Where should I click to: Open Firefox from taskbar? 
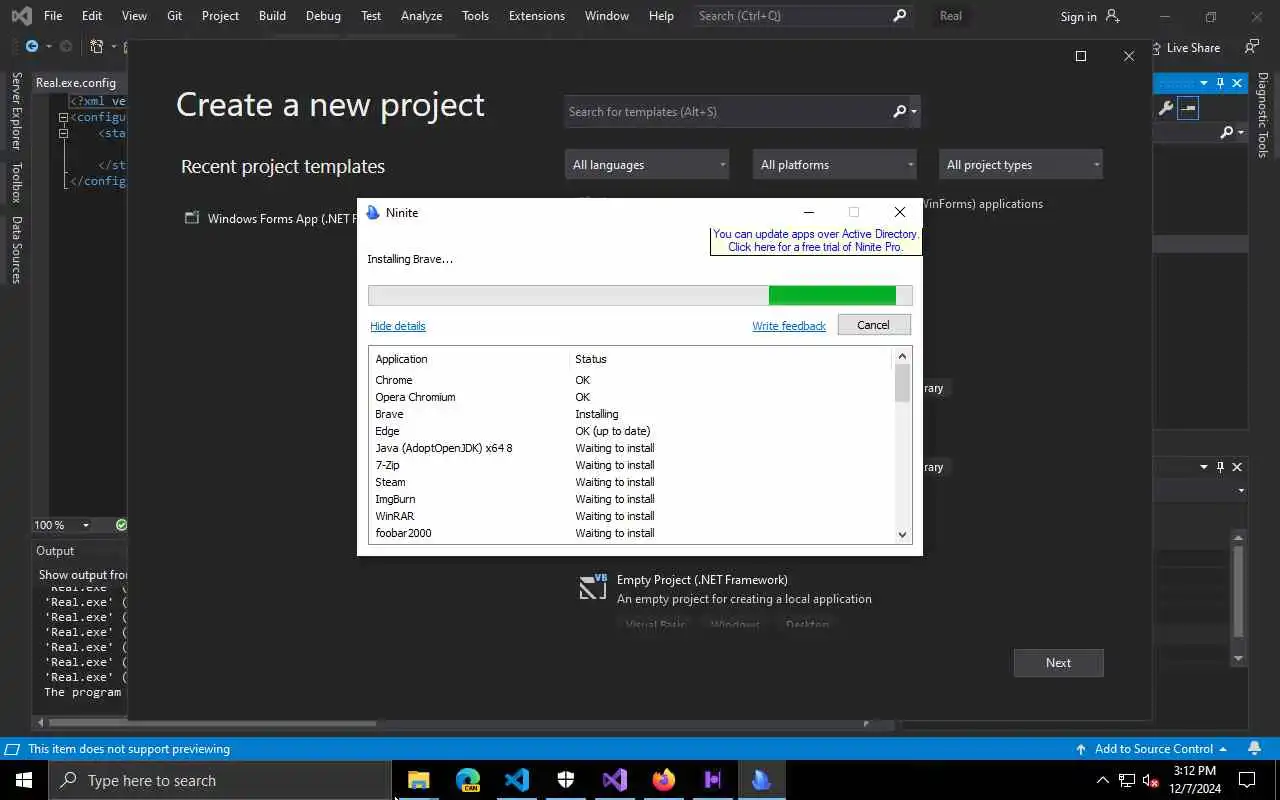point(663,780)
